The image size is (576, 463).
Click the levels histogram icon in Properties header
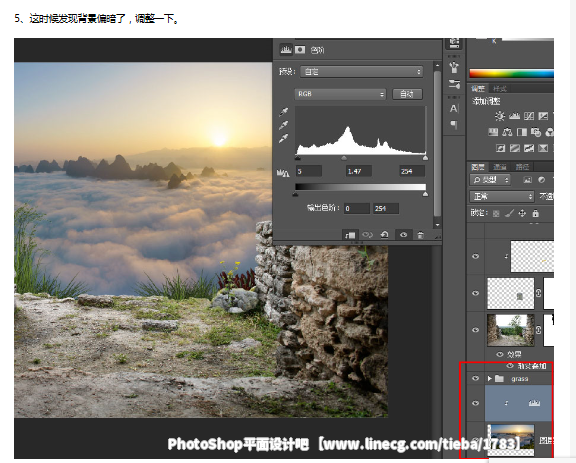click(286, 49)
